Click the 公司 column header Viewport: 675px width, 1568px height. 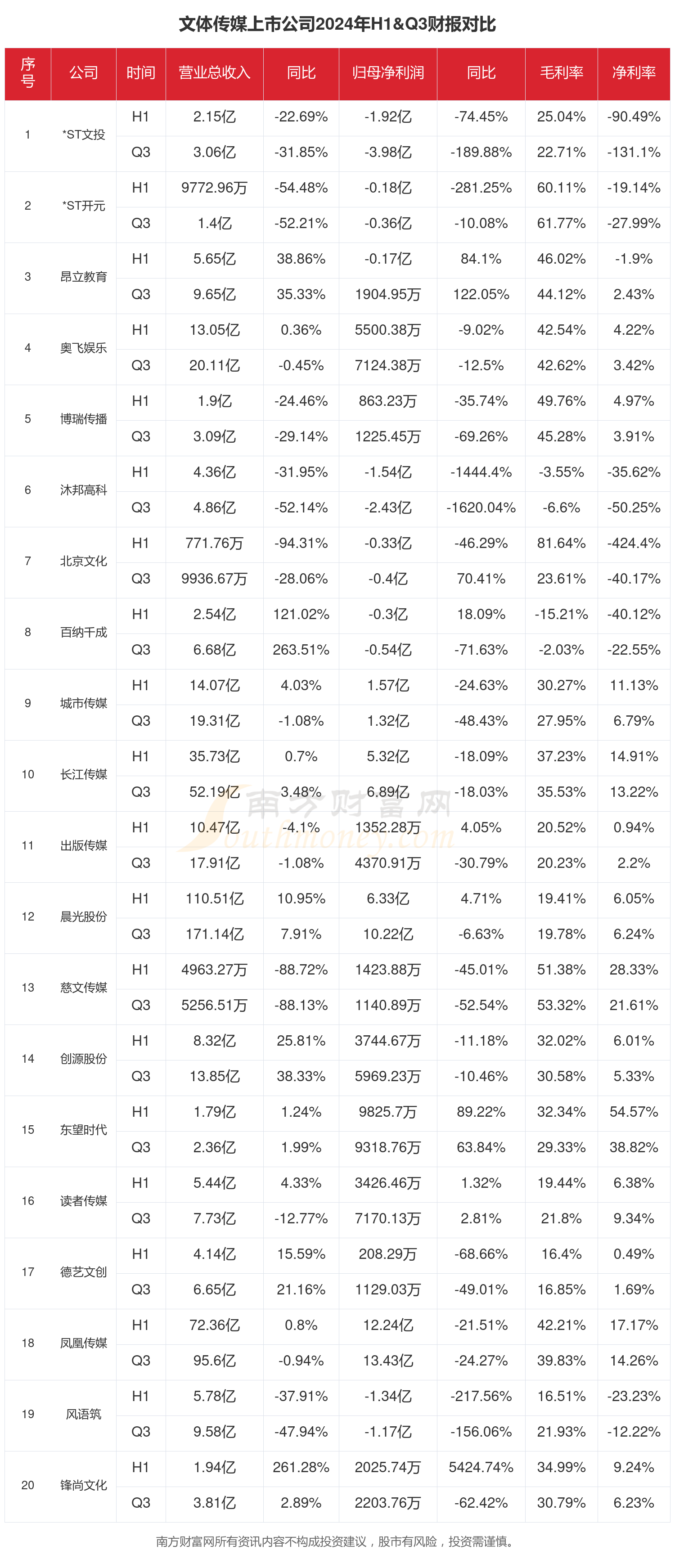pyautogui.click(x=83, y=73)
